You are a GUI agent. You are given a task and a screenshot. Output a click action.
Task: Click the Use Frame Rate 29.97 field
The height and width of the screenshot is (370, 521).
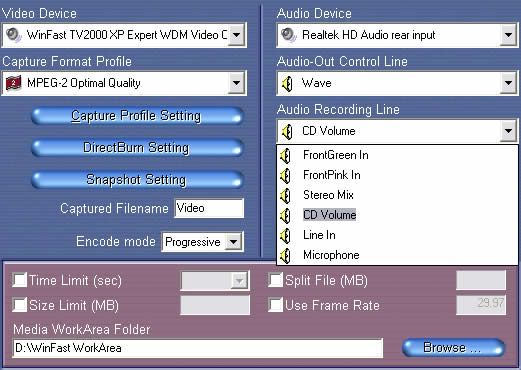click(x=481, y=305)
